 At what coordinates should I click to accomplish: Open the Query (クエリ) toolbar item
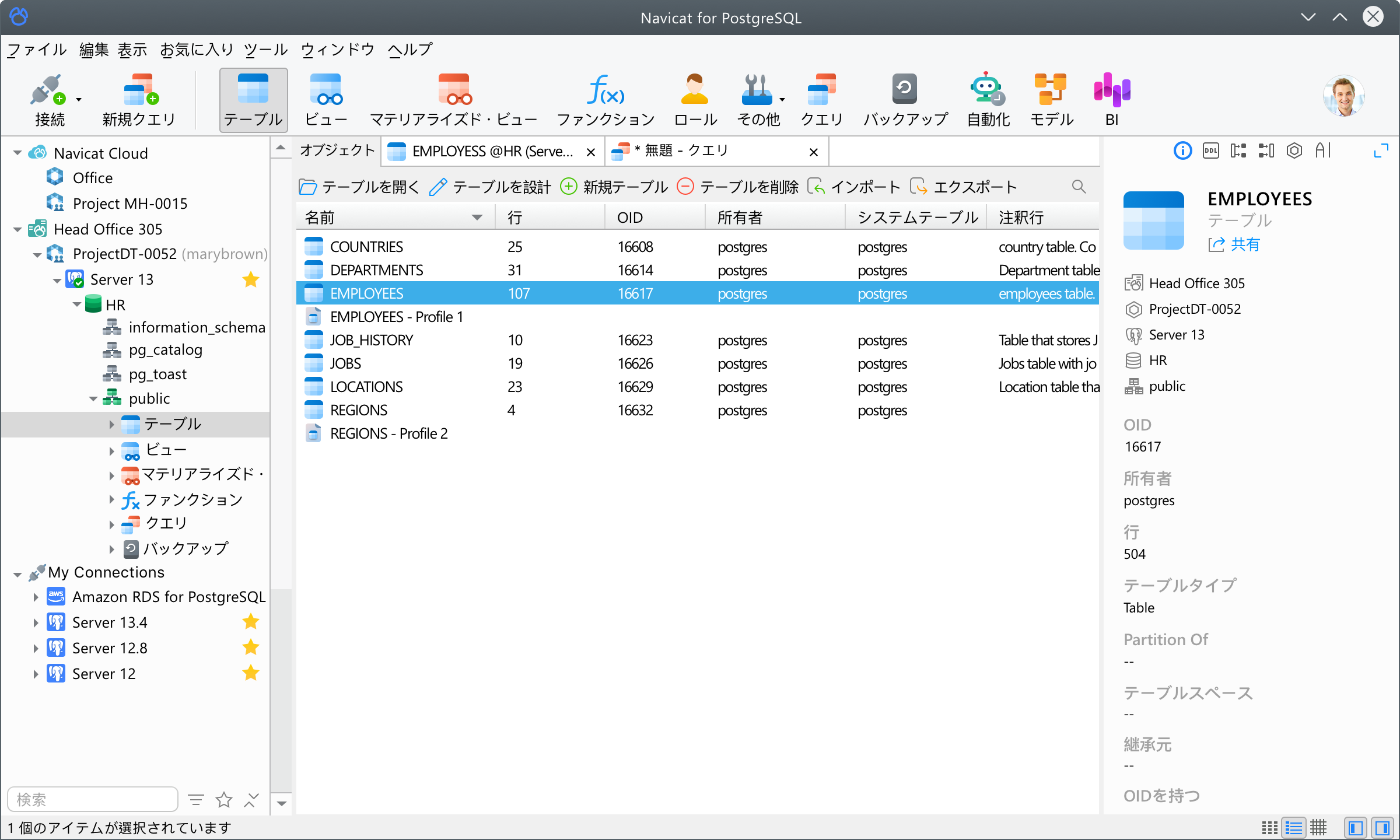point(821,100)
